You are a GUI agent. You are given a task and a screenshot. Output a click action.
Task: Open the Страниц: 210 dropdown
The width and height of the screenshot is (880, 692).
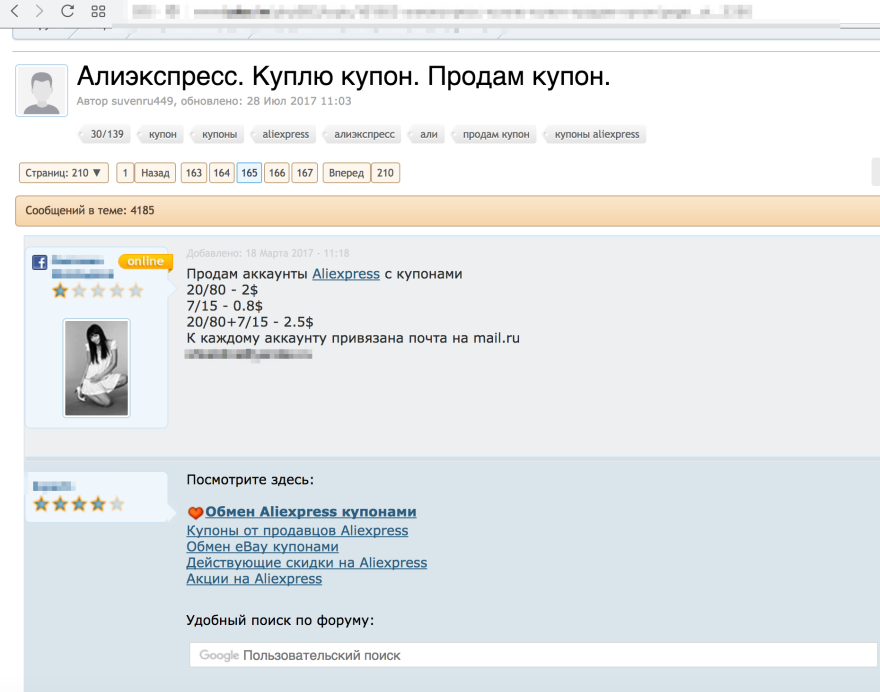pyautogui.click(x=63, y=173)
